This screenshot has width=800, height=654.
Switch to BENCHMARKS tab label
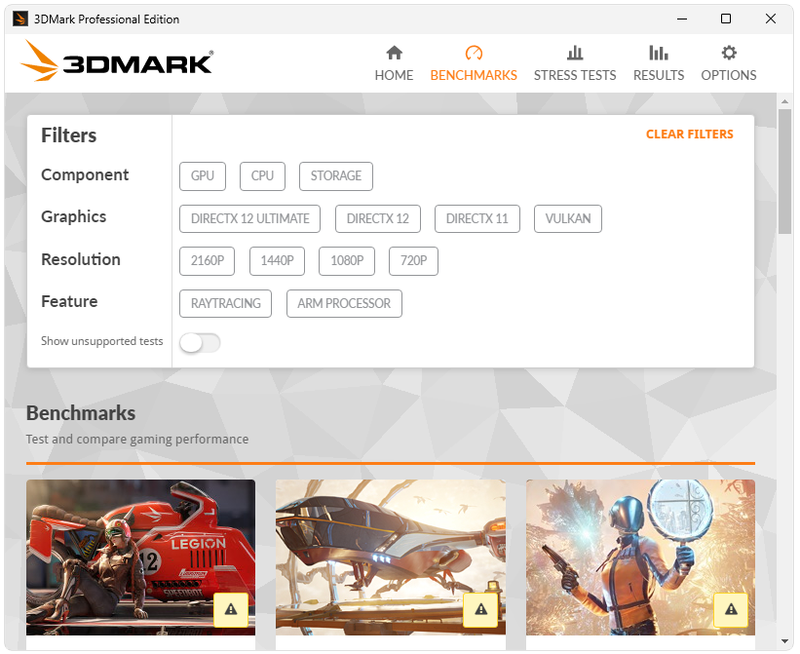473,75
